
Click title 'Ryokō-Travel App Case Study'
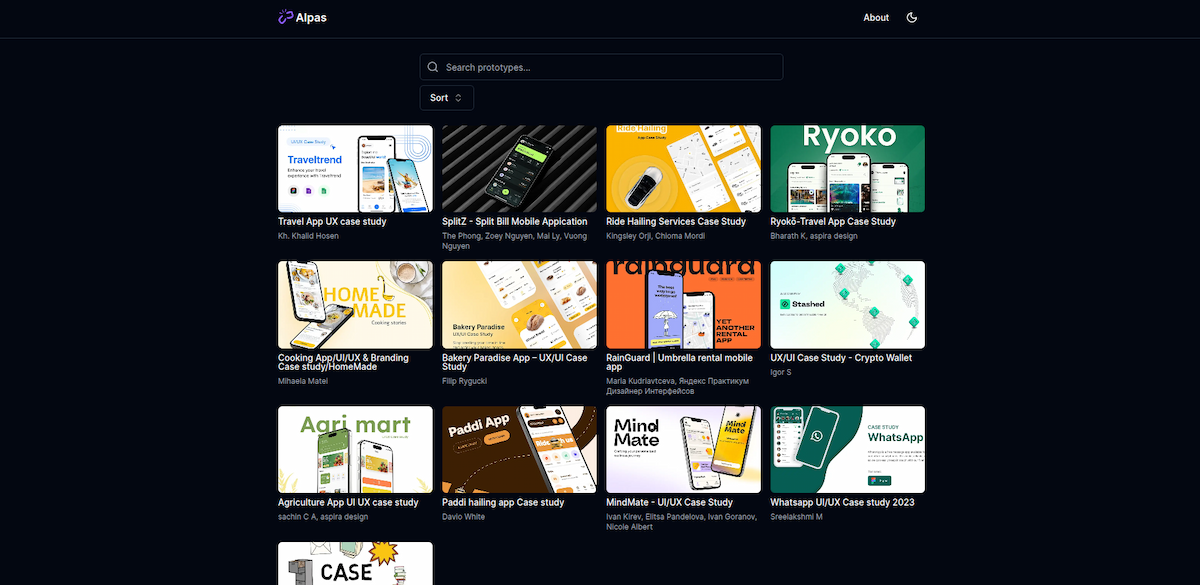pyautogui.click(x=833, y=222)
